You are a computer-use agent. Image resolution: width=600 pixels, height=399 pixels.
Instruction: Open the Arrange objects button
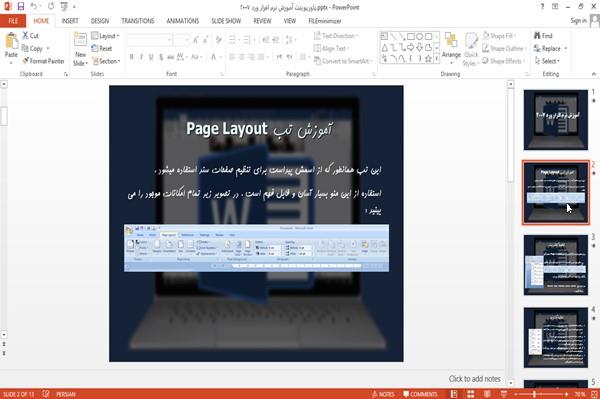451,49
